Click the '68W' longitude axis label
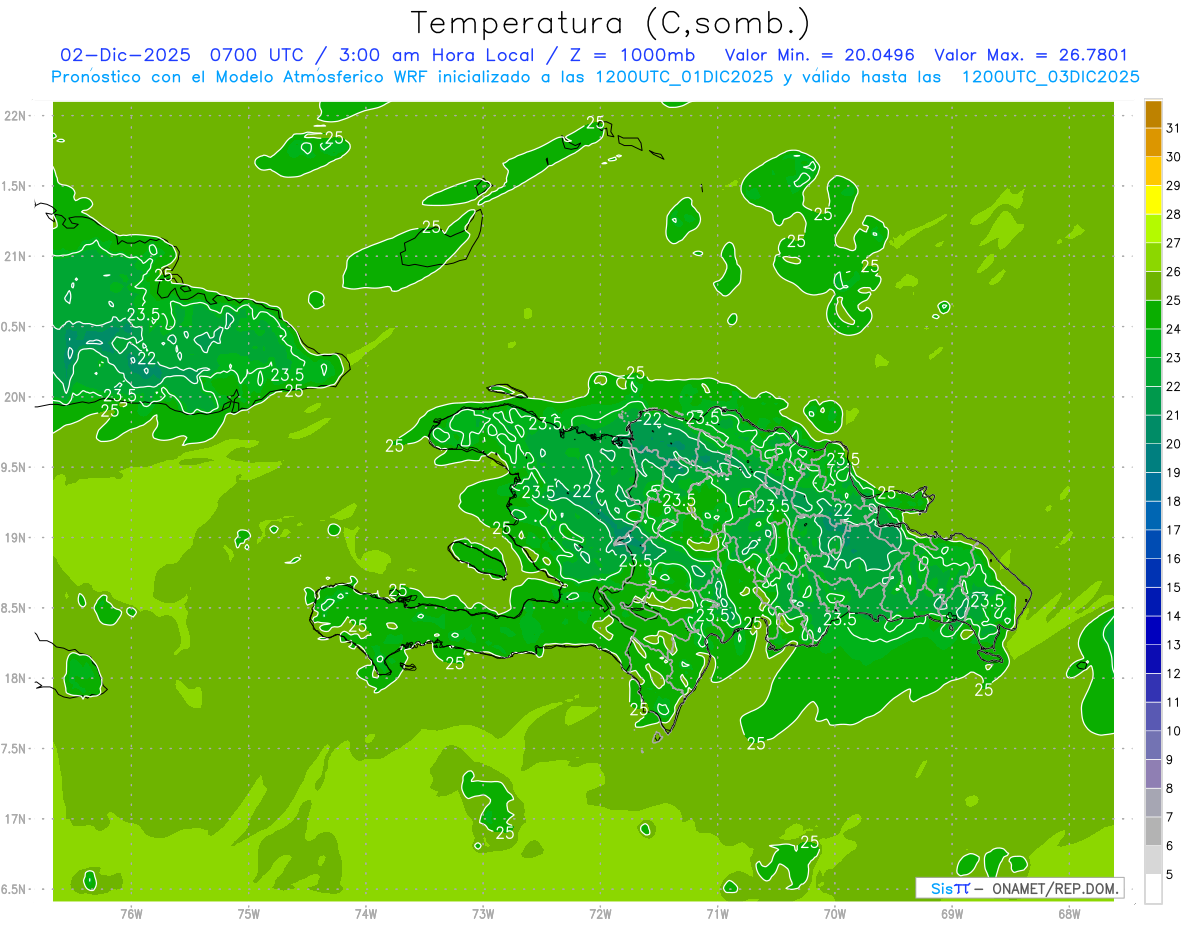1200x927 pixels. [1069, 913]
